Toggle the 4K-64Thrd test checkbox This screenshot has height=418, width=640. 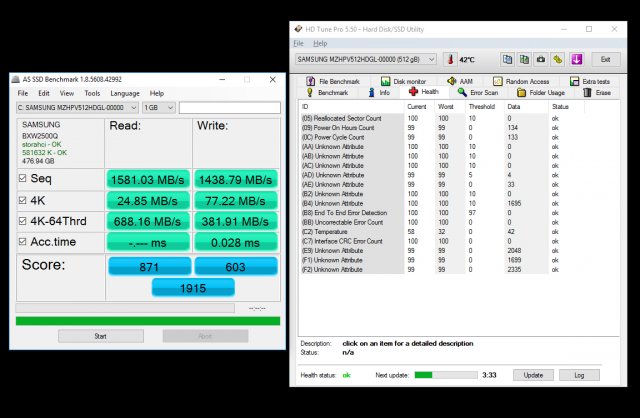coord(22,221)
